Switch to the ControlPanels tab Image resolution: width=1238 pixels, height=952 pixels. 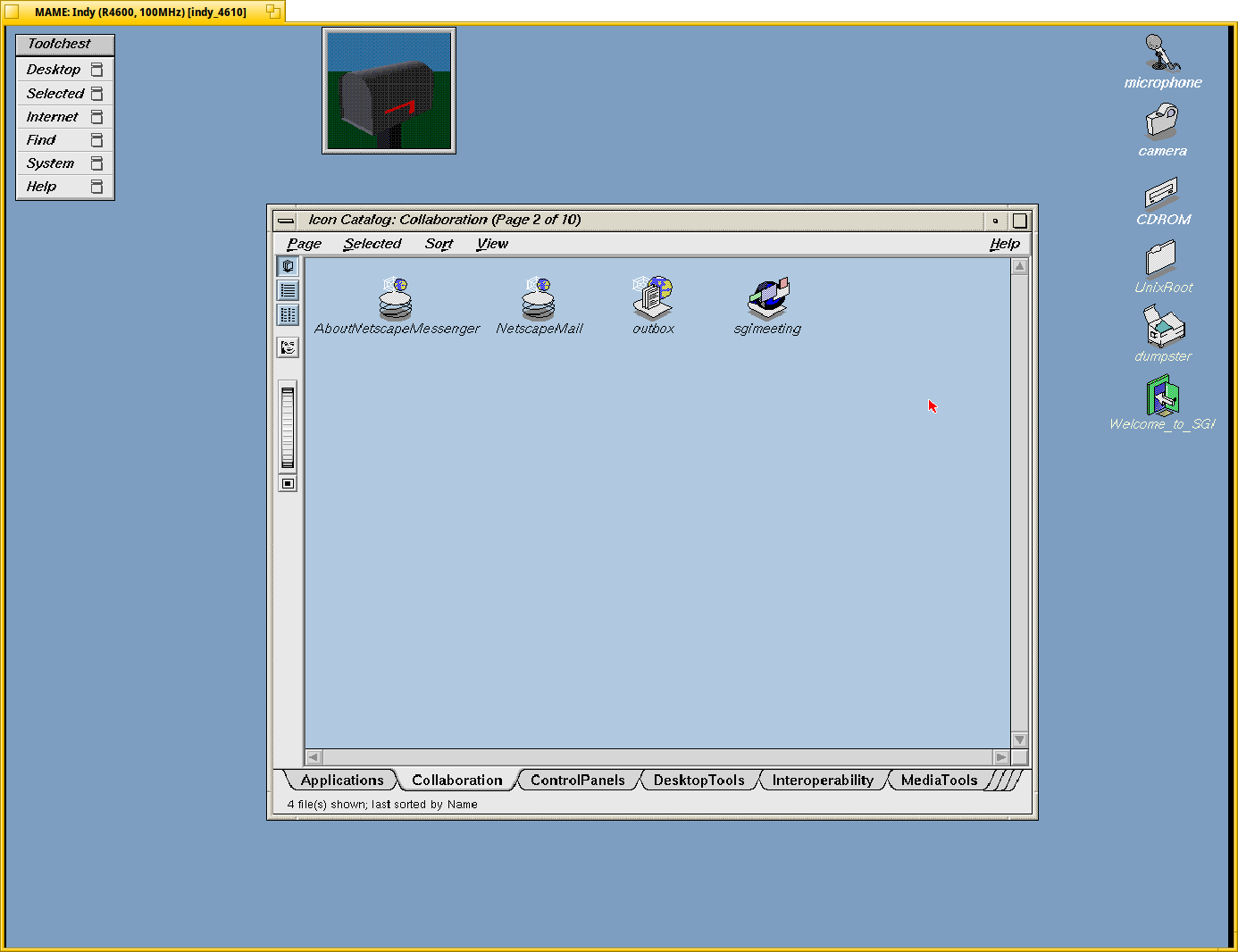pyautogui.click(x=578, y=780)
